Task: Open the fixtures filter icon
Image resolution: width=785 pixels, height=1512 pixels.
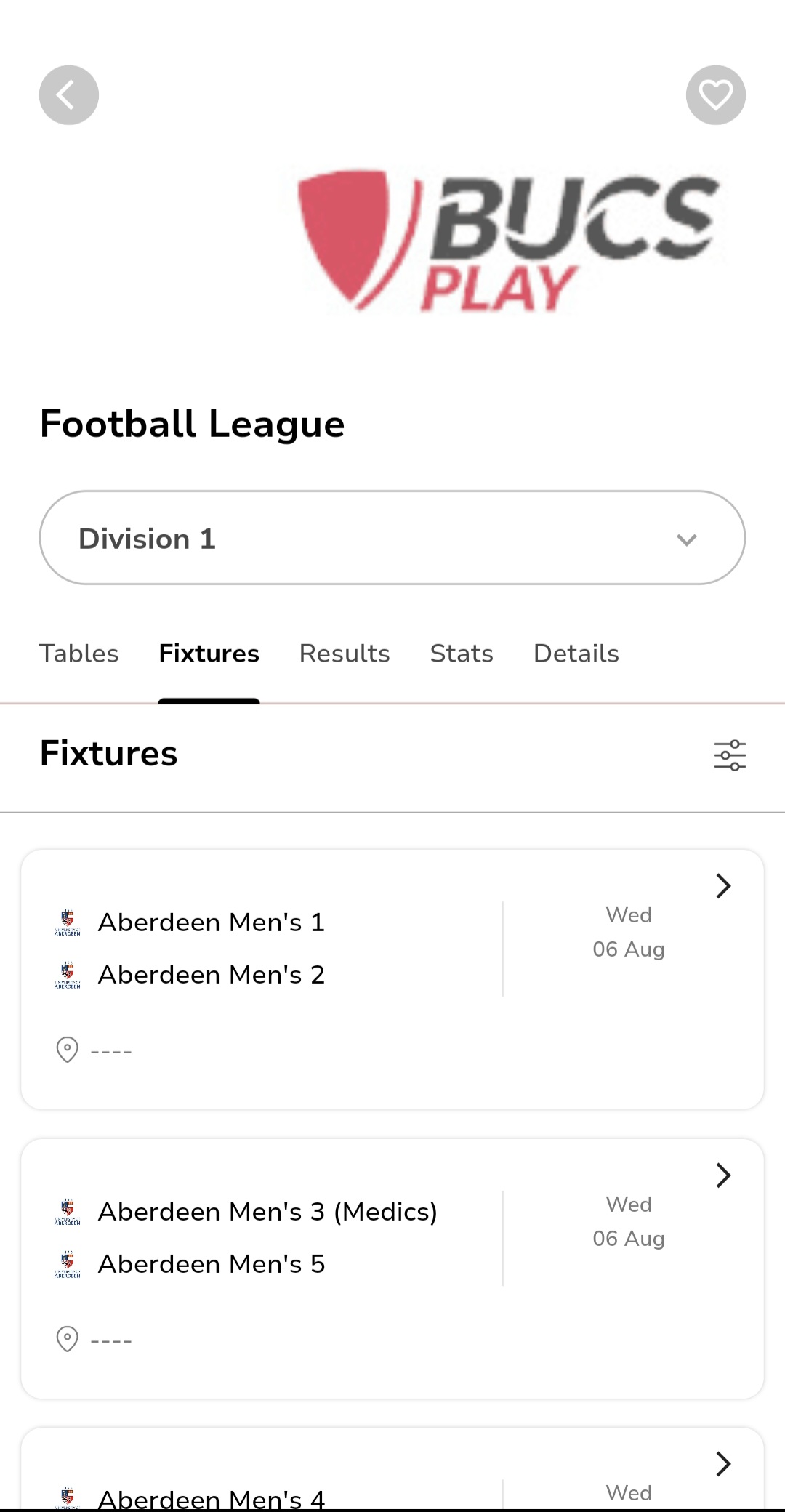Action: (730, 755)
